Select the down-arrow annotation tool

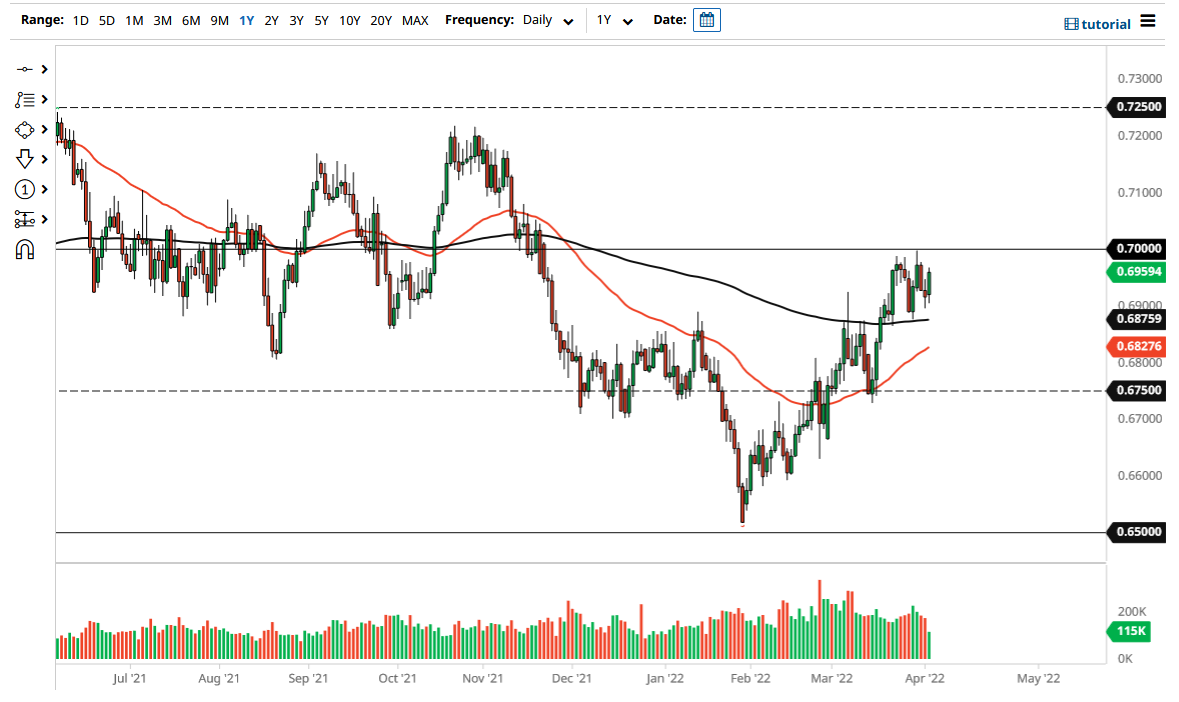tap(25, 158)
